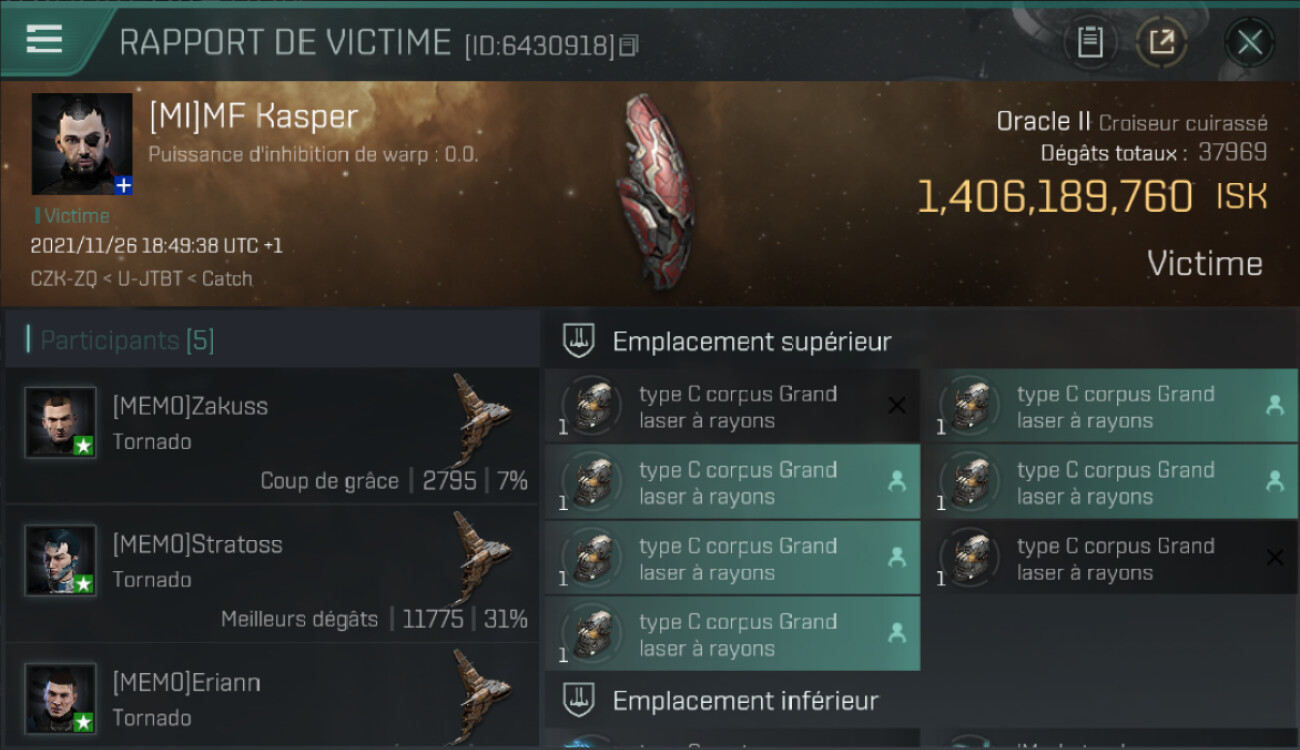Open the CZK-ZQ < U-JTBT < Catch location link

(141, 278)
